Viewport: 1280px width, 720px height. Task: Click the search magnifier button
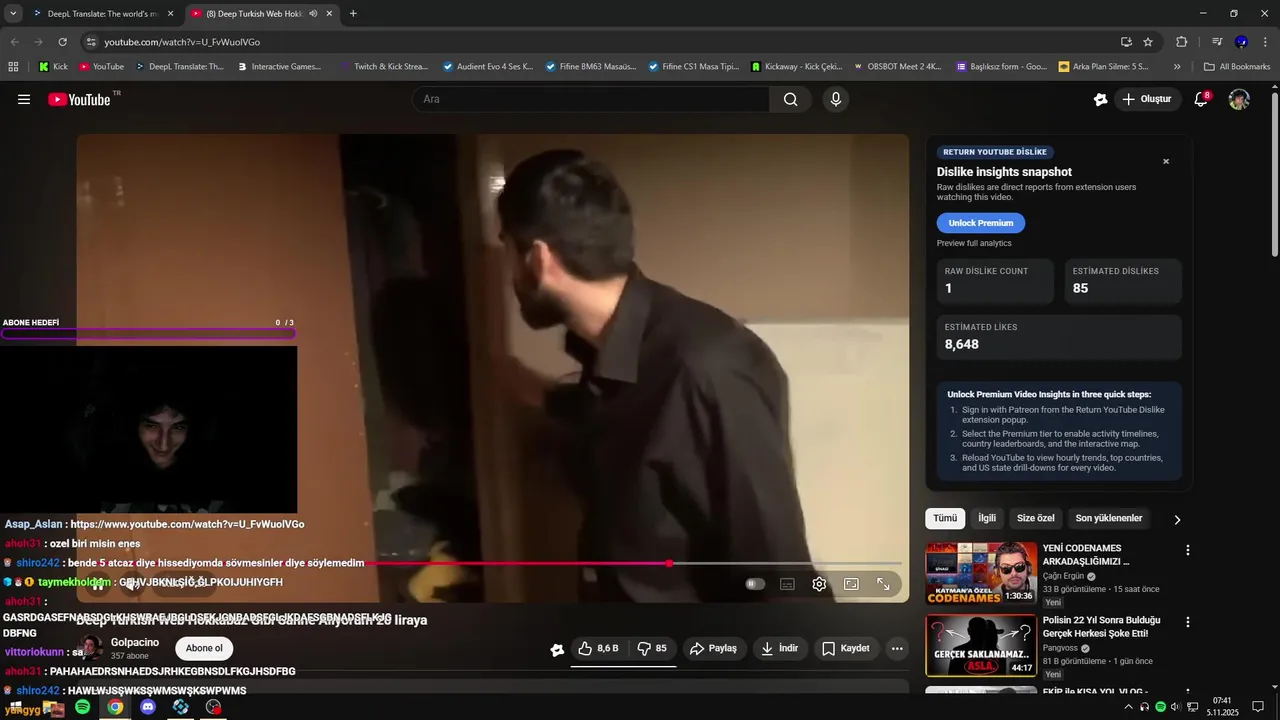click(791, 99)
